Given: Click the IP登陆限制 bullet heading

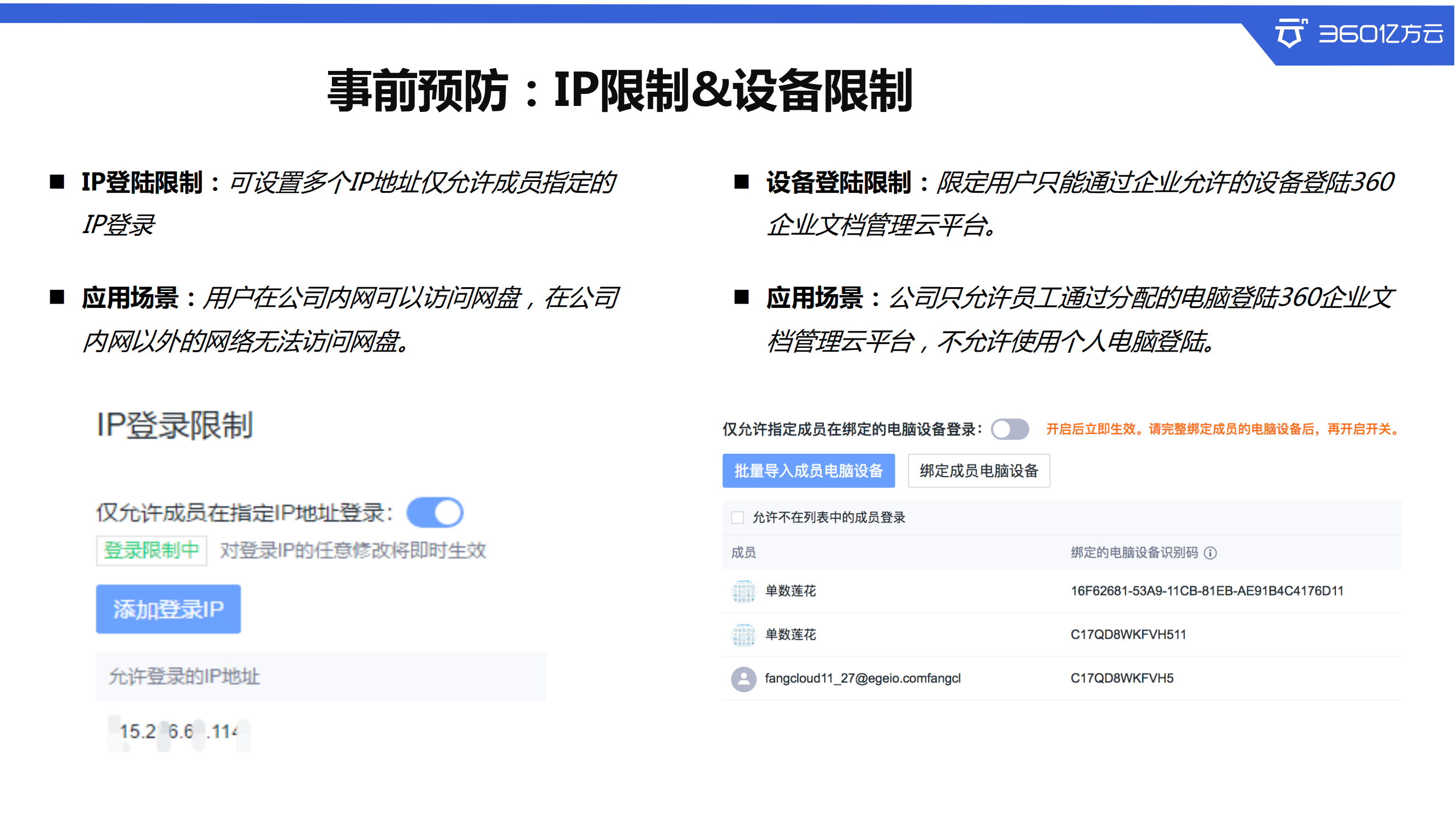Looking at the screenshot, I should tap(142, 182).
